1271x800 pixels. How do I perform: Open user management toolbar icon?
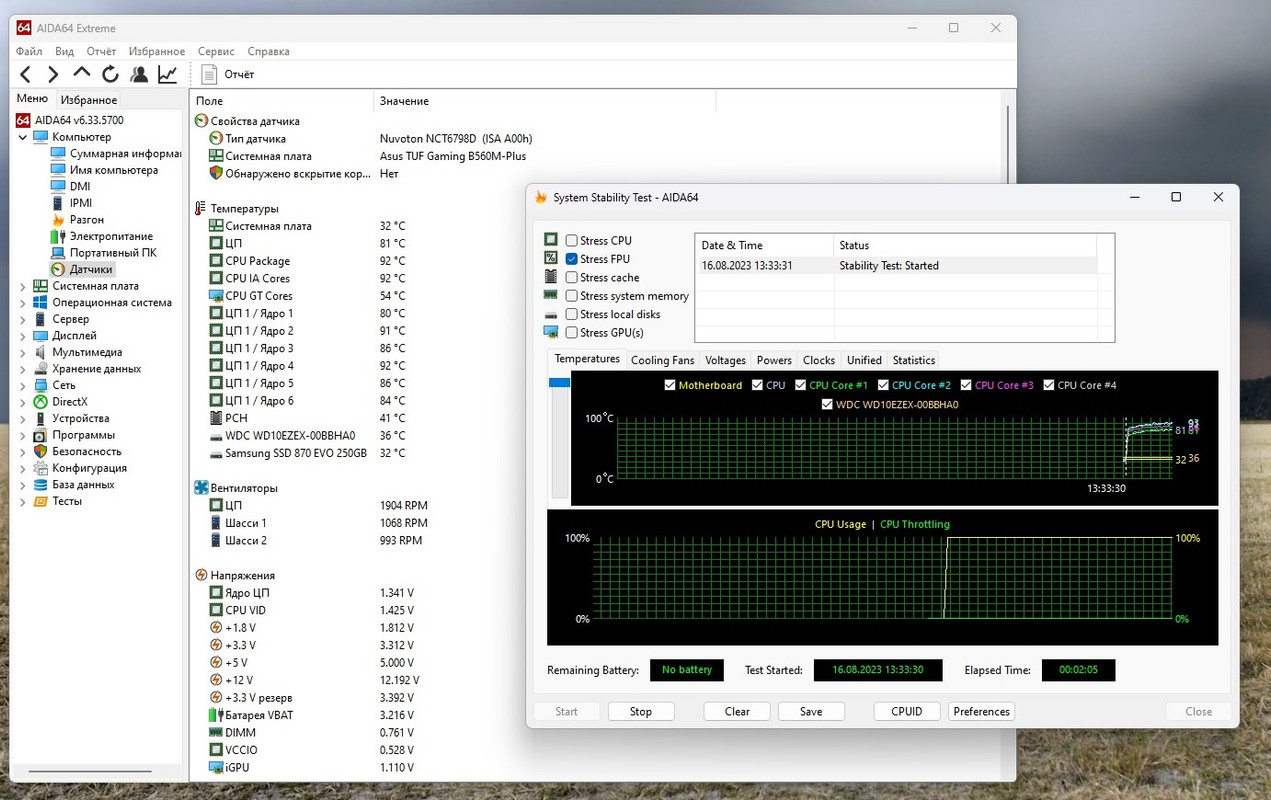coord(139,74)
